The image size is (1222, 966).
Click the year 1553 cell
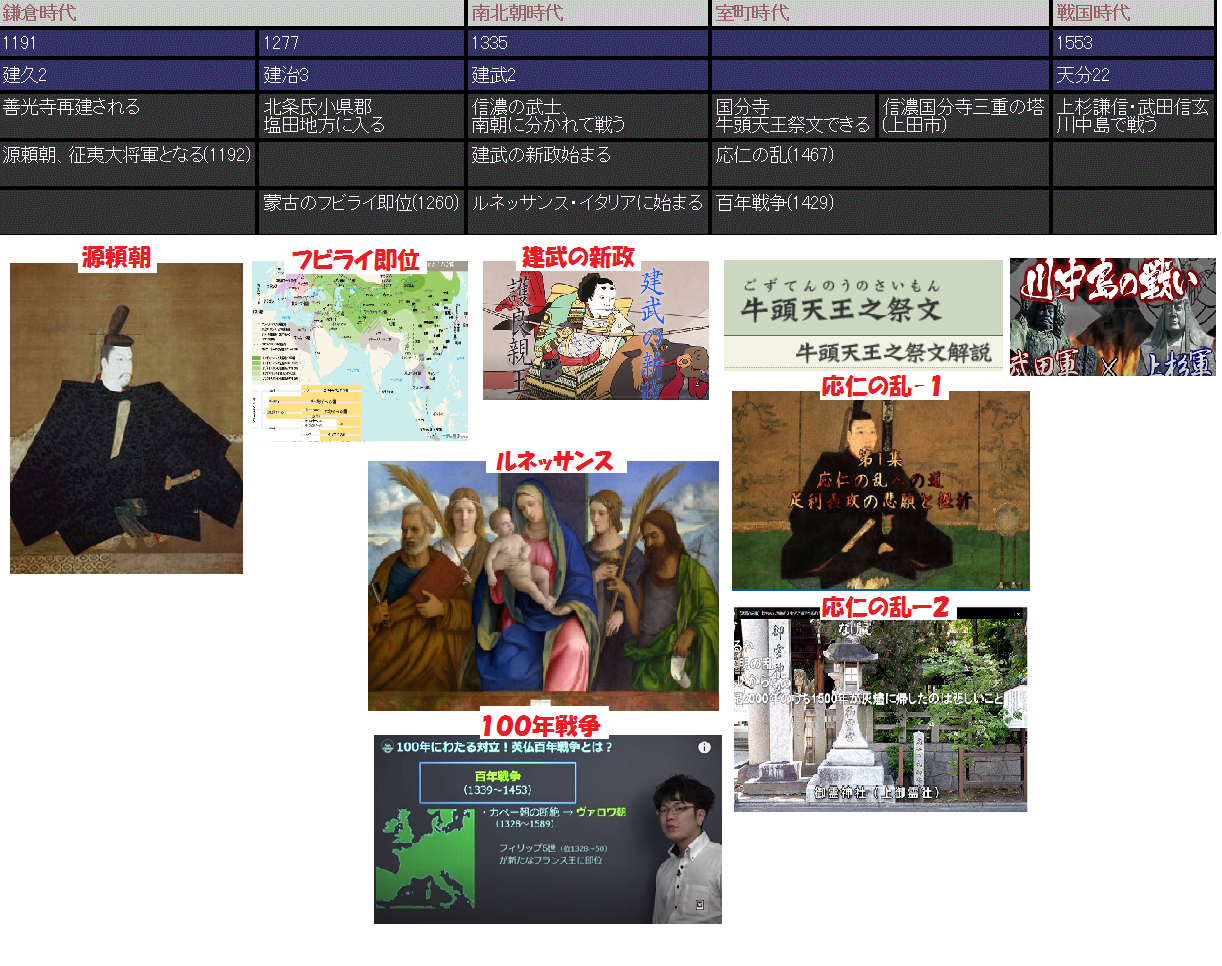1134,43
